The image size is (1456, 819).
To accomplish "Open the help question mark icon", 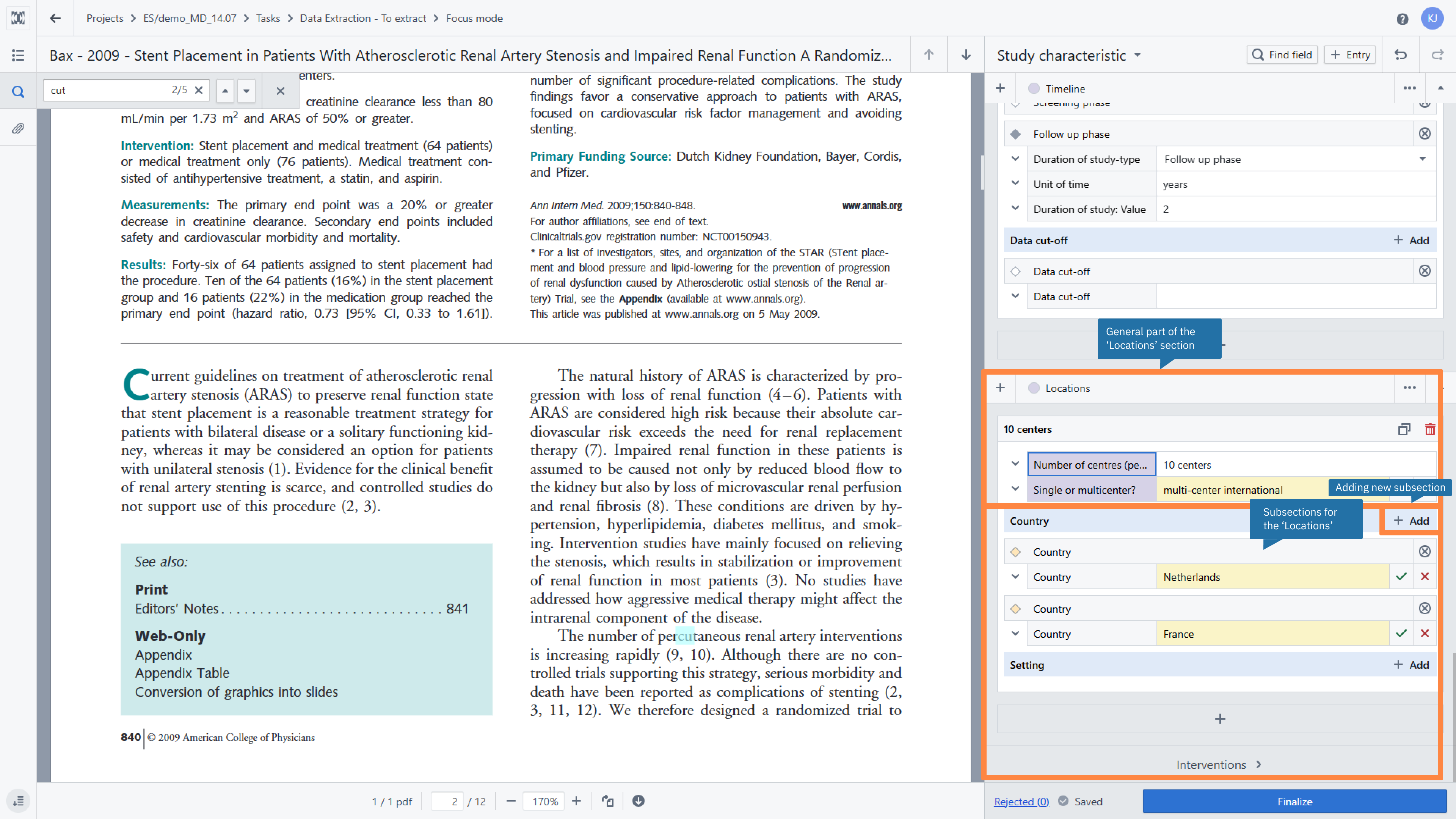I will click(1402, 19).
